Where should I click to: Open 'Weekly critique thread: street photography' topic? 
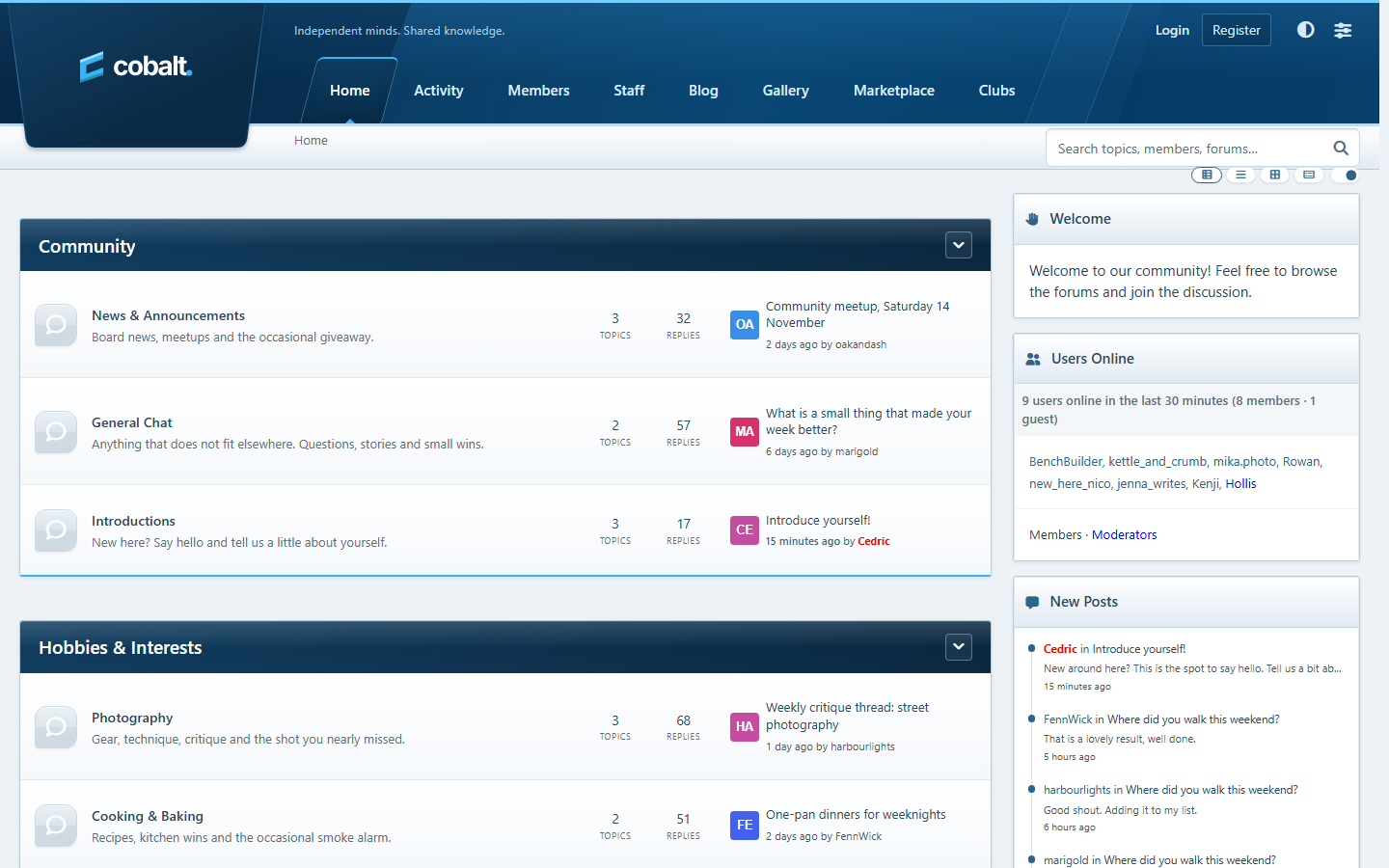(847, 717)
